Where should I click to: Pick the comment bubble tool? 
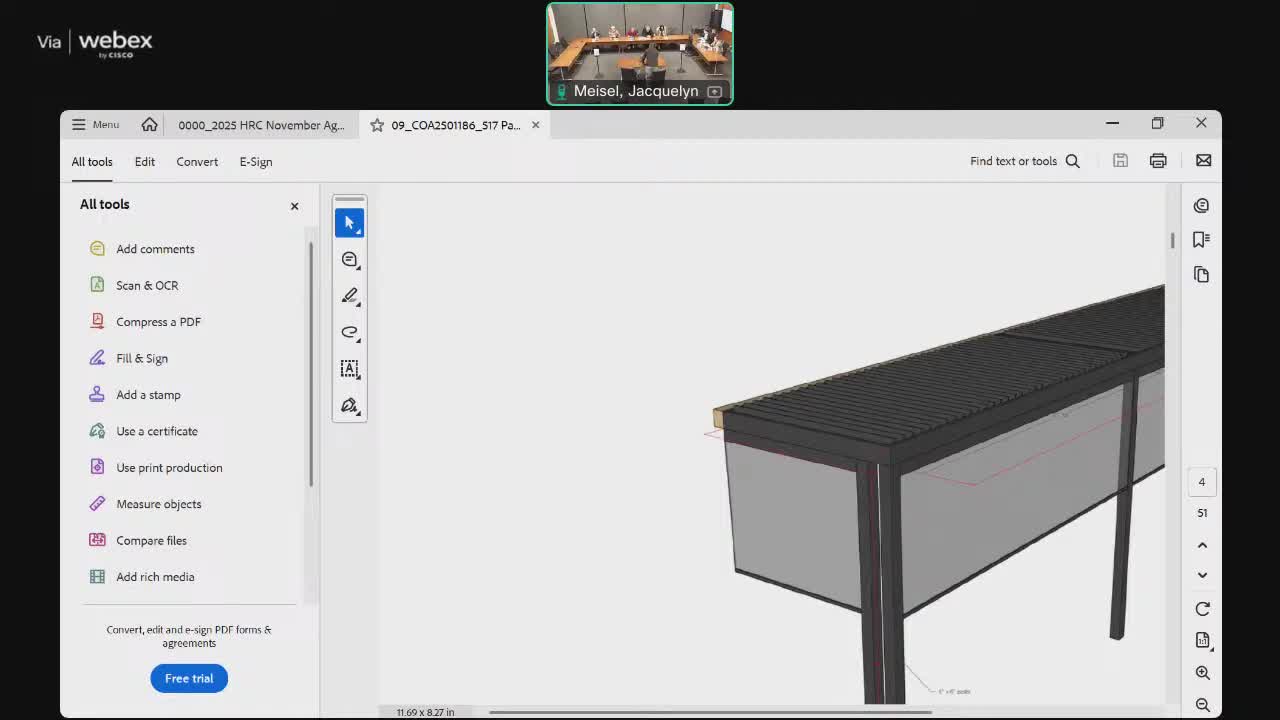tap(349, 260)
